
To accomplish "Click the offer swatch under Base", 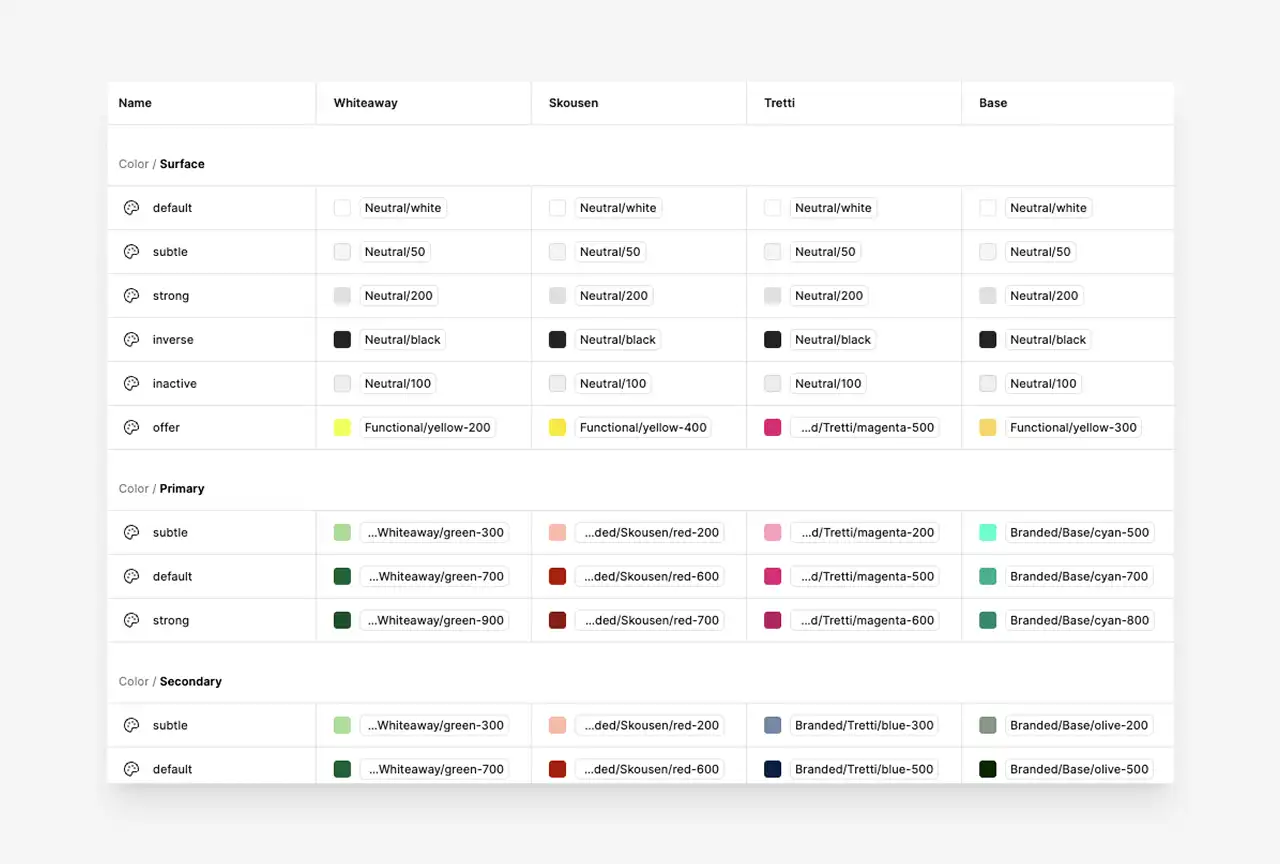I will [x=988, y=428].
